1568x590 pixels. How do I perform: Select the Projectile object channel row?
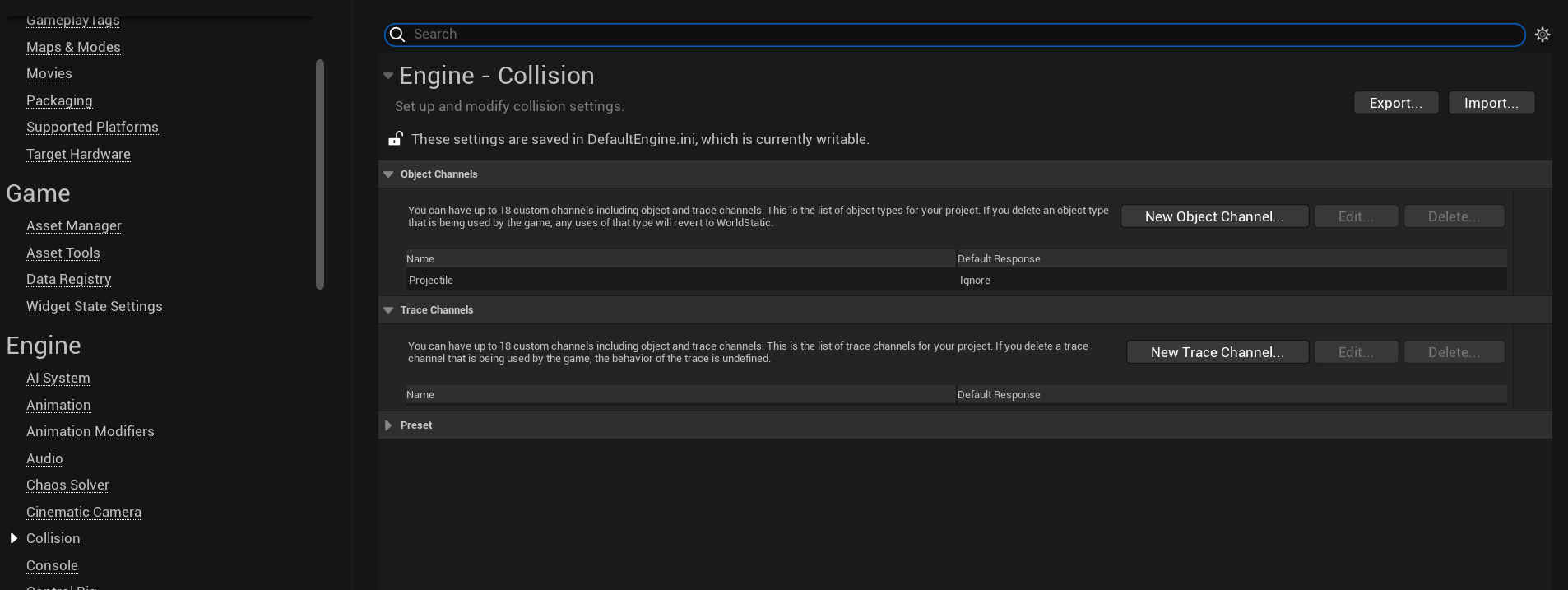point(680,281)
